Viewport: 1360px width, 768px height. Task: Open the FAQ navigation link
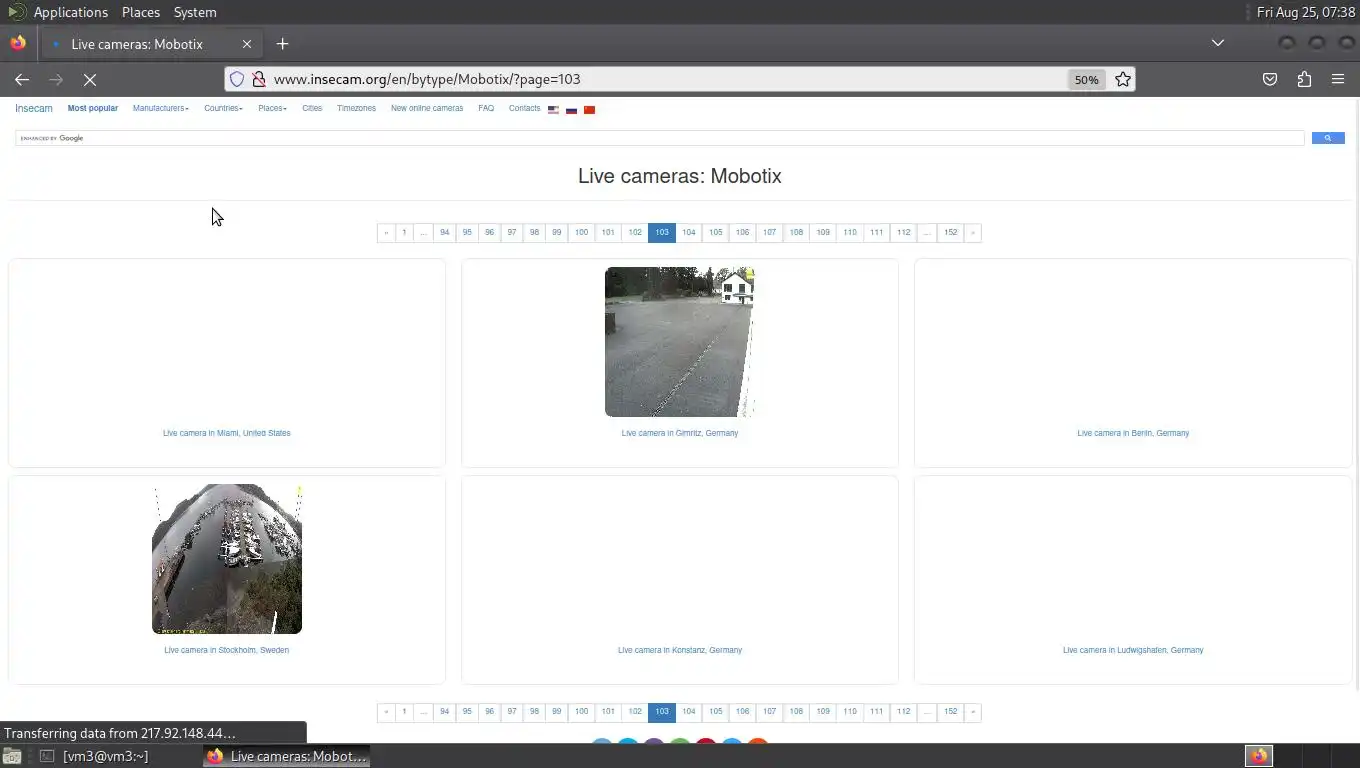click(486, 108)
